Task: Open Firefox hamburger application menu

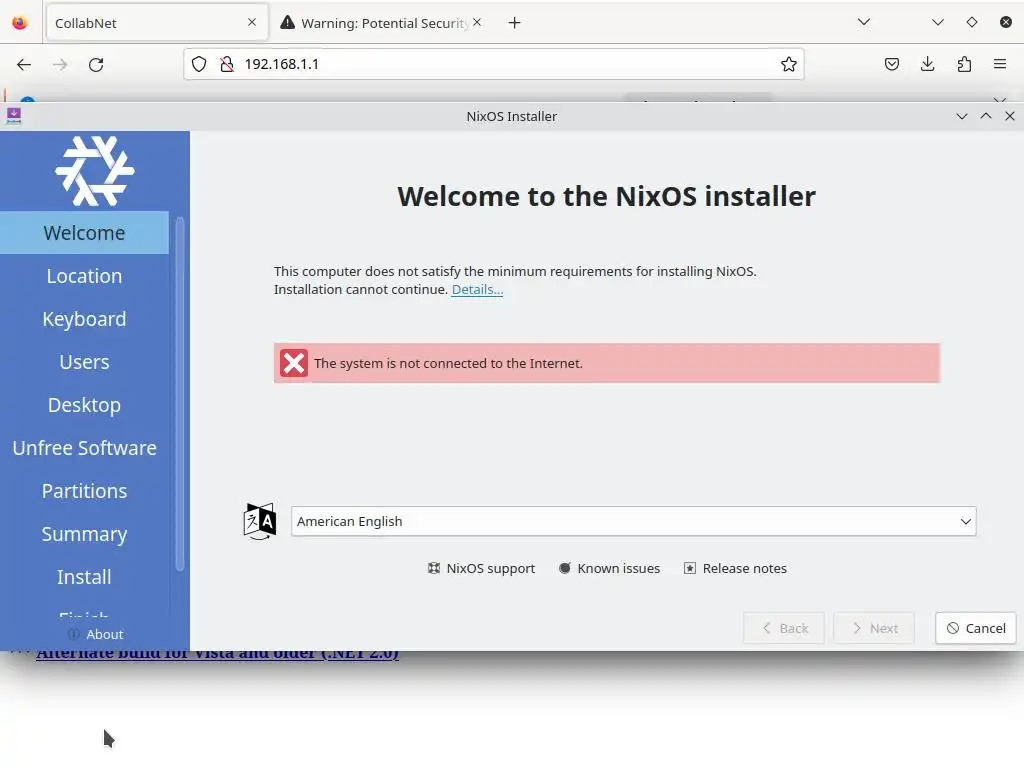Action: 1000,64
